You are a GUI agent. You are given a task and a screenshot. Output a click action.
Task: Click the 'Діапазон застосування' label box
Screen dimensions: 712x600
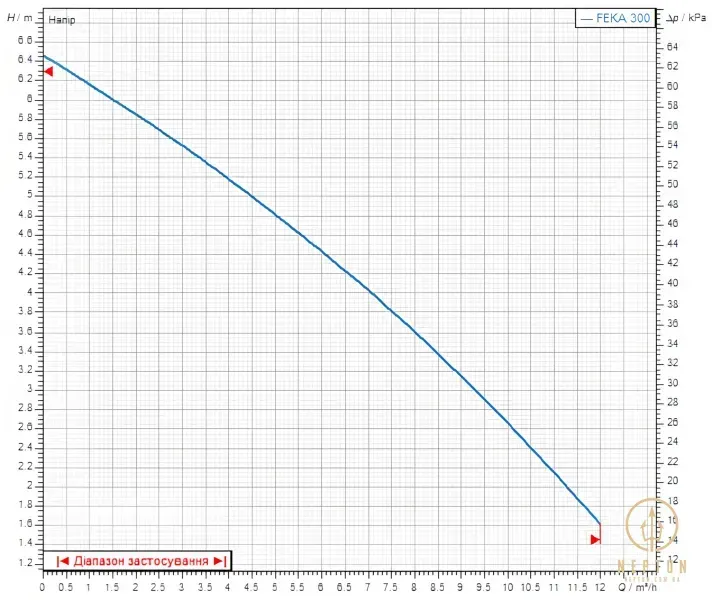pyautogui.click(x=137, y=561)
